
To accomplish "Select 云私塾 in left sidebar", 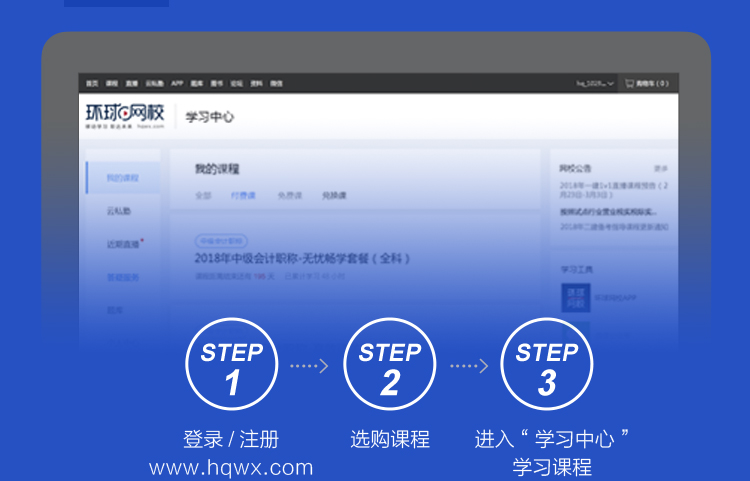I will click(x=119, y=211).
